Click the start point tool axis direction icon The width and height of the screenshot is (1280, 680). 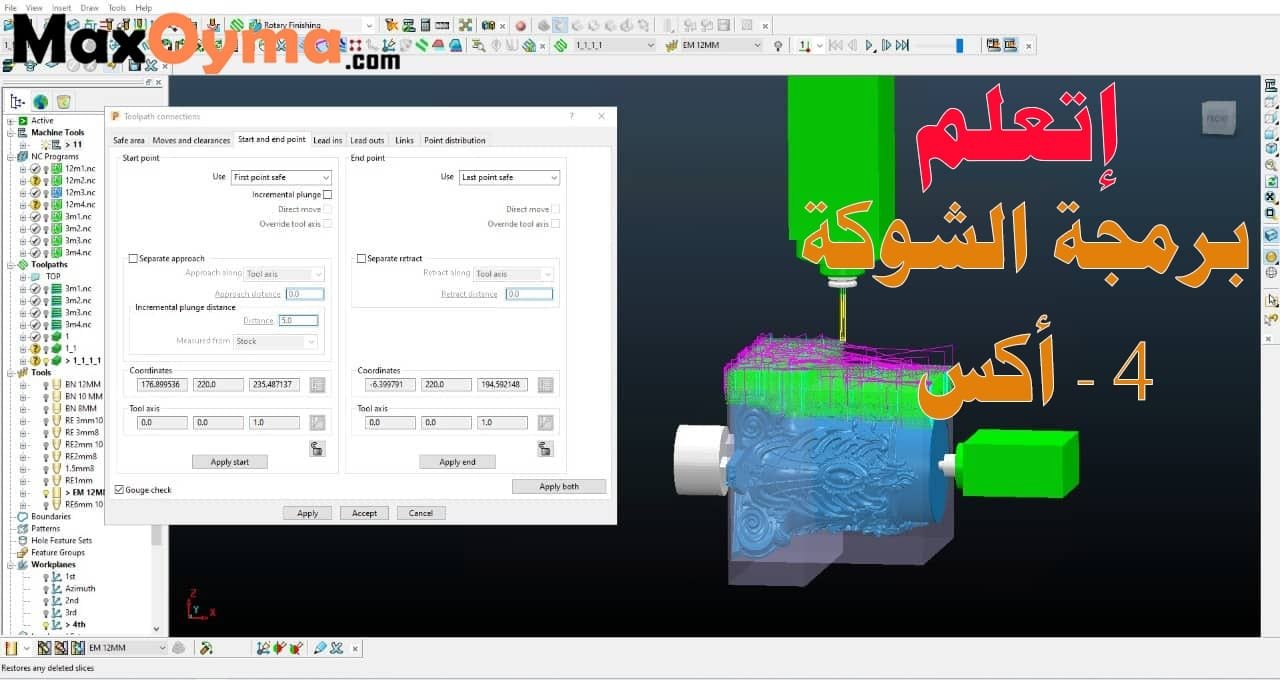318,422
